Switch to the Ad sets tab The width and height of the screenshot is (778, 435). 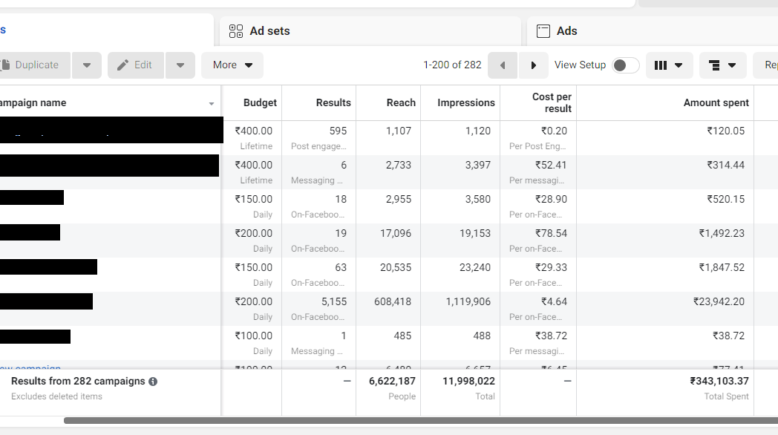[x=370, y=31]
